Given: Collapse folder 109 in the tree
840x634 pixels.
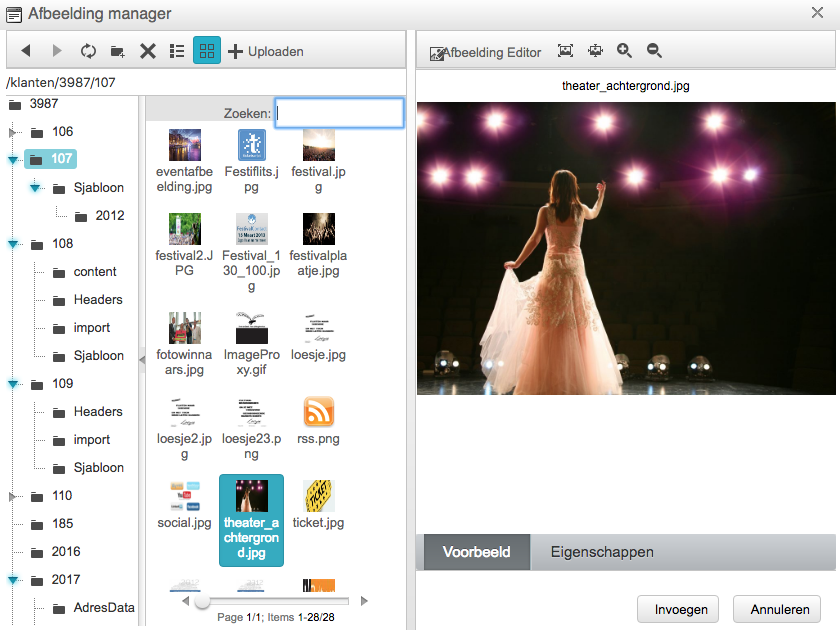Looking at the screenshot, I should click(x=13, y=384).
